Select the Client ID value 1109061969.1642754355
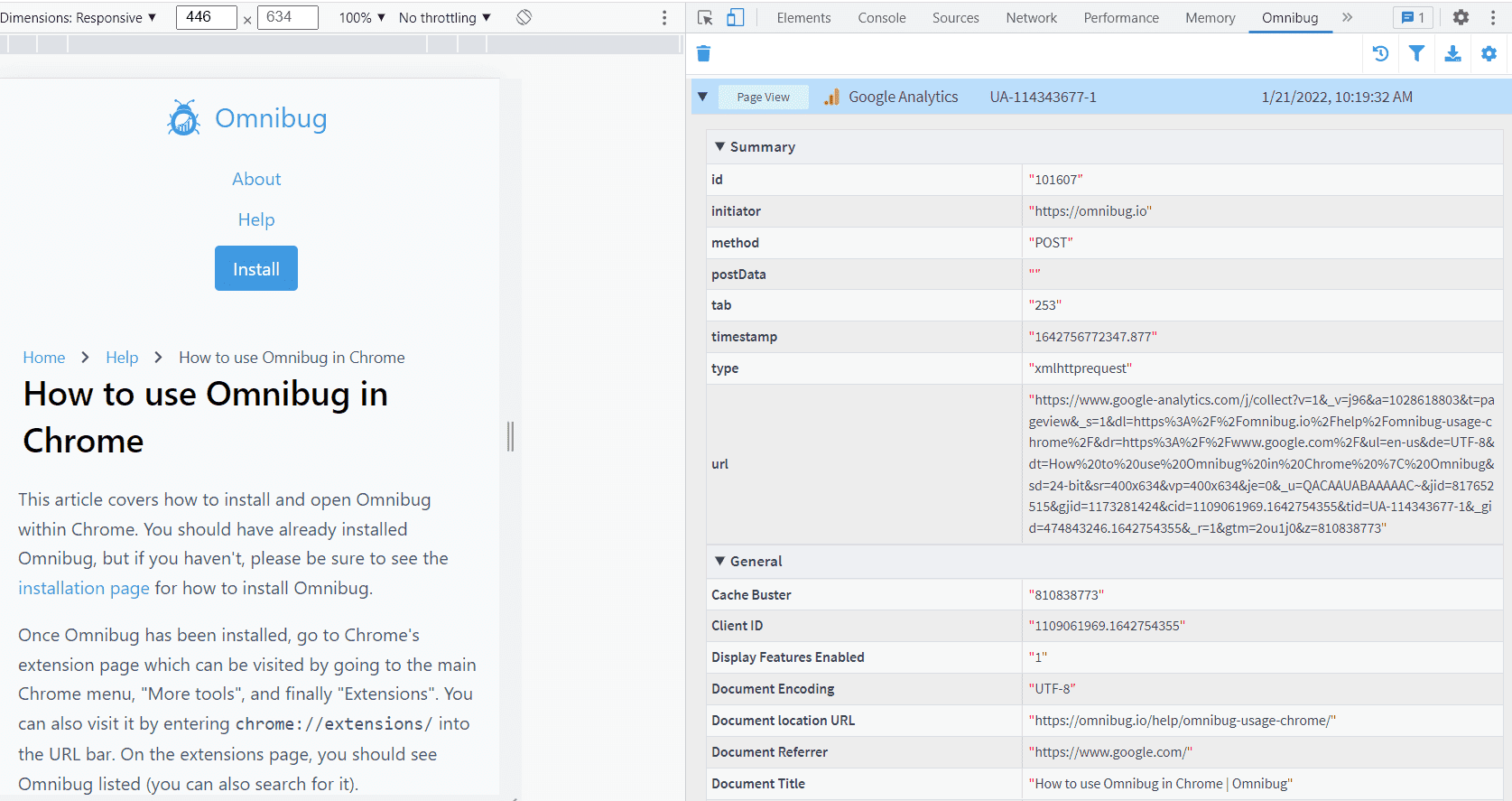1512x801 pixels. click(x=1107, y=626)
